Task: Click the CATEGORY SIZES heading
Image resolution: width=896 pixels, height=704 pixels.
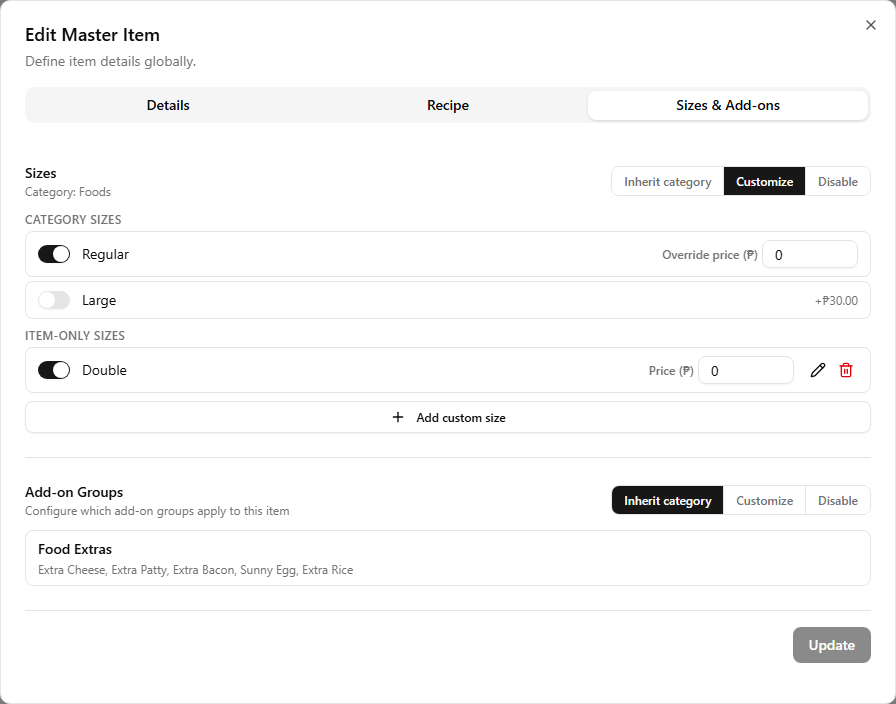Action: (x=73, y=219)
